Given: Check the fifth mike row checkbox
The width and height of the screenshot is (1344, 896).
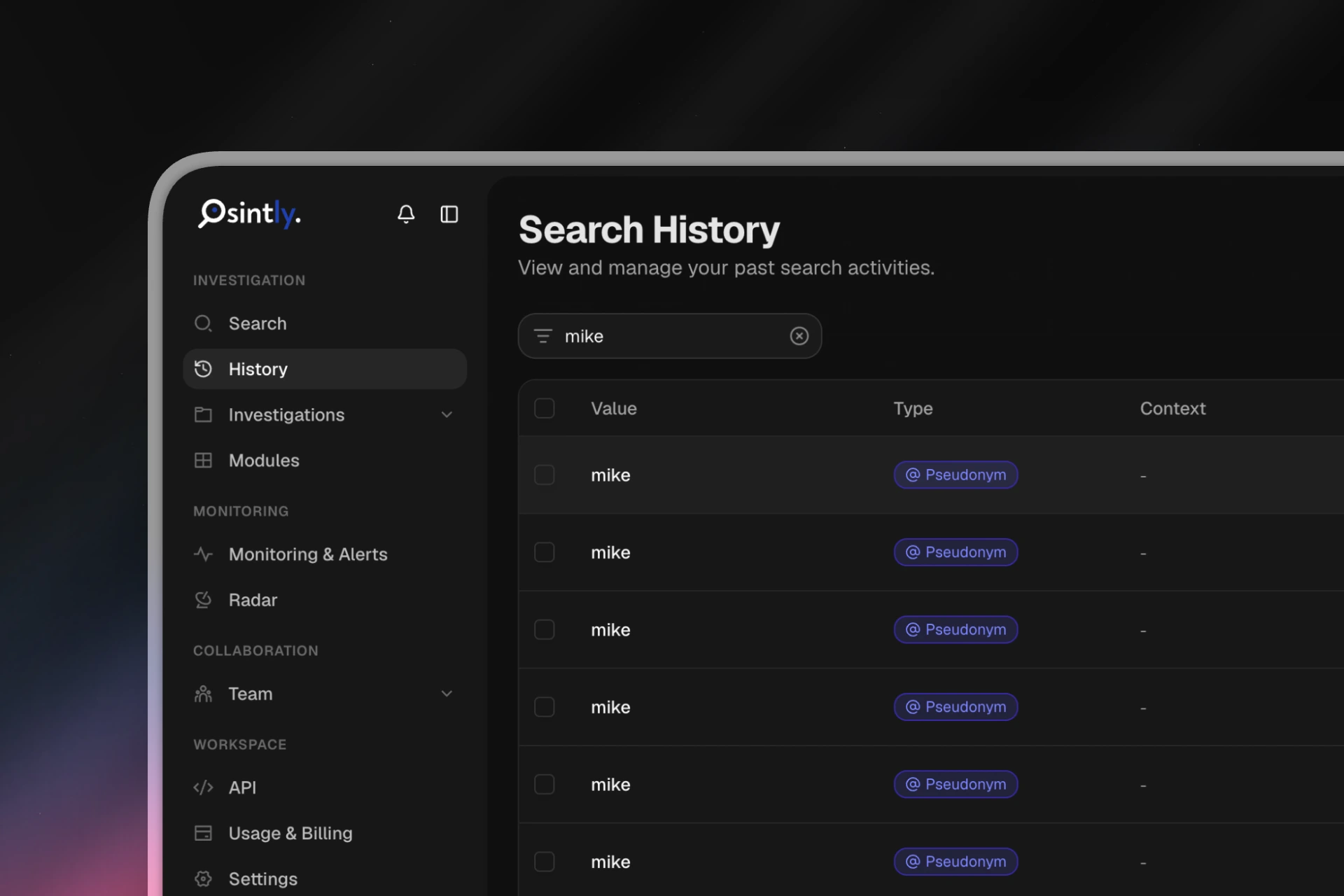Looking at the screenshot, I should pos(545,784).
